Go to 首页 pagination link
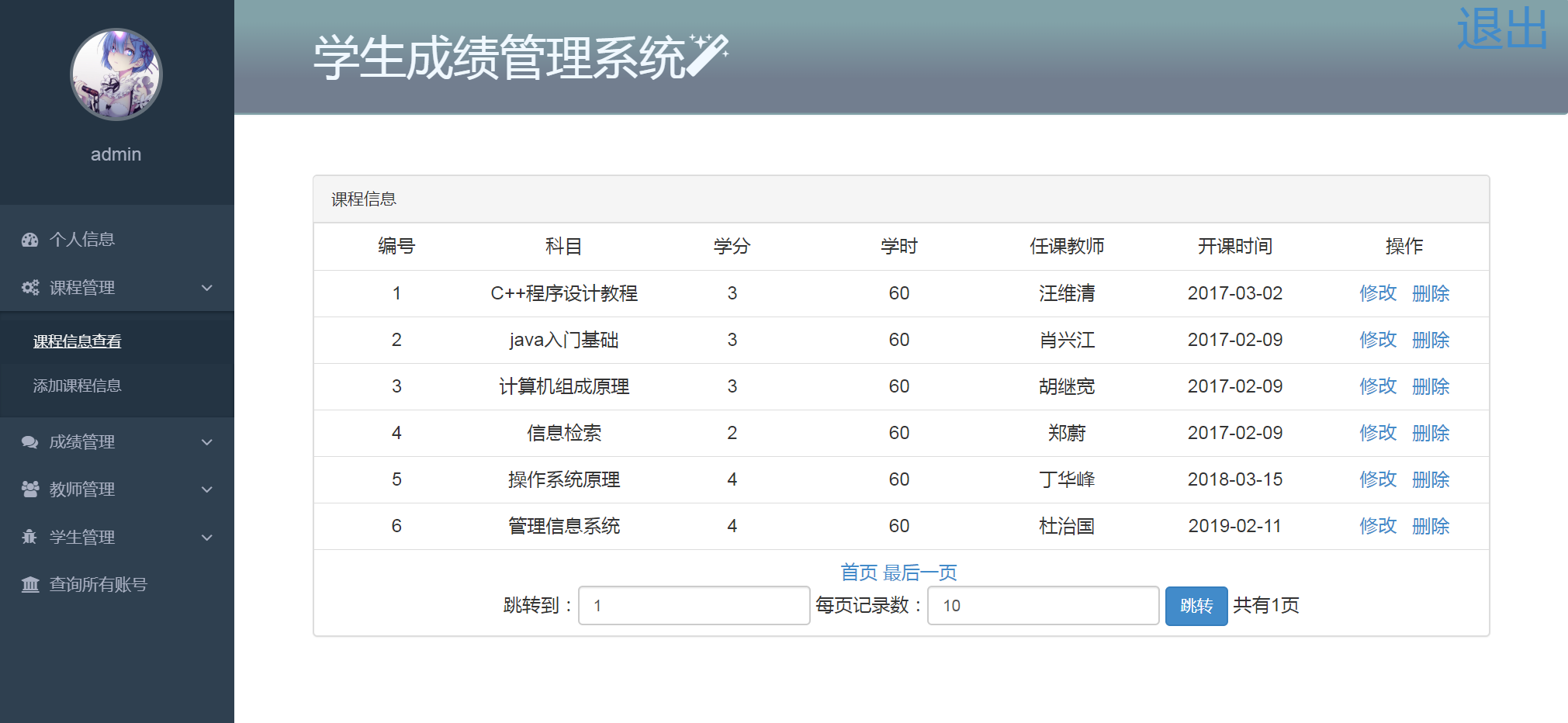Image resolution: width=1568 pixels, height=723 pixels. (x=859, y=573)
